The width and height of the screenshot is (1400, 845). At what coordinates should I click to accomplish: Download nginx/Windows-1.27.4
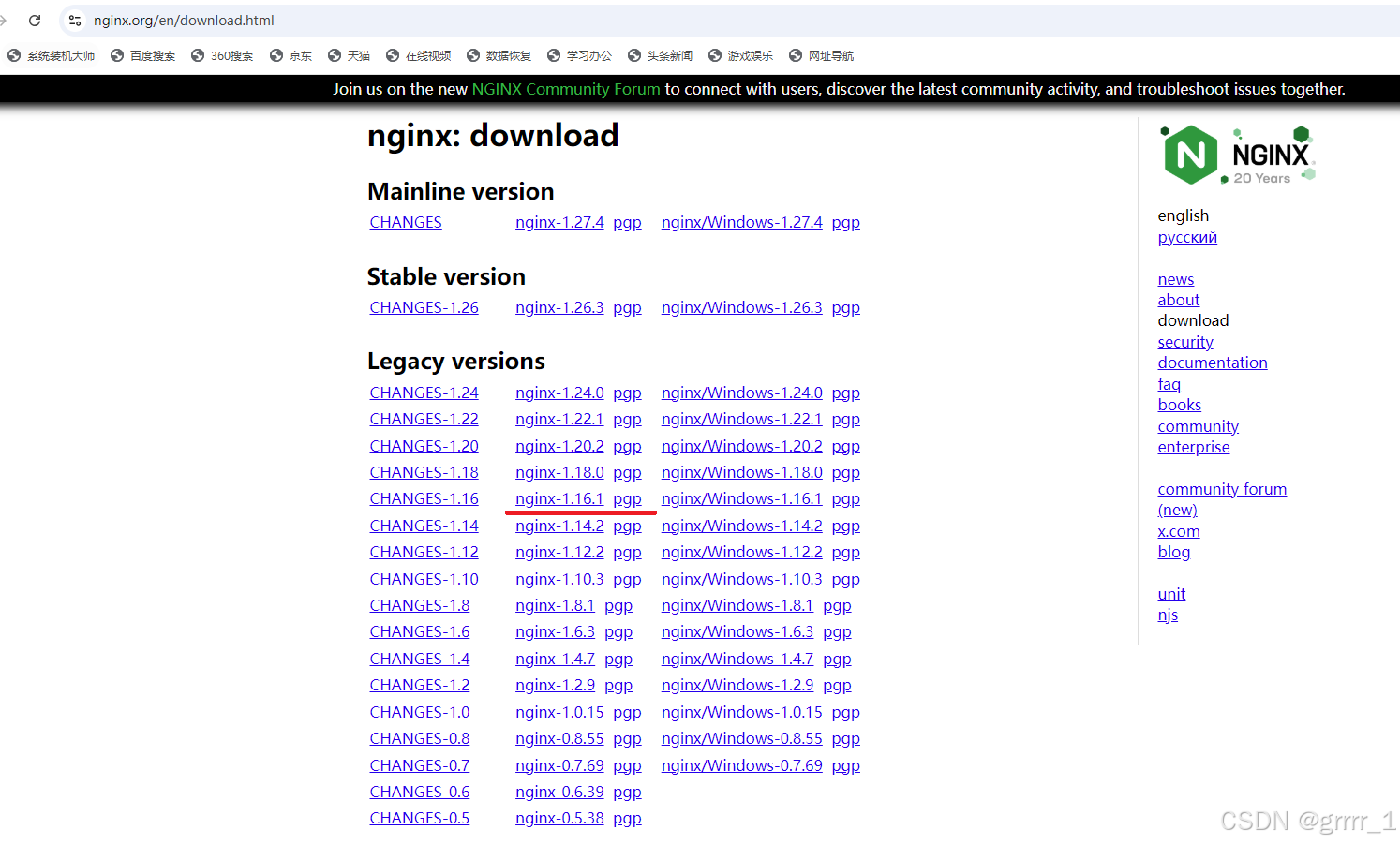[x=741, y=222]
